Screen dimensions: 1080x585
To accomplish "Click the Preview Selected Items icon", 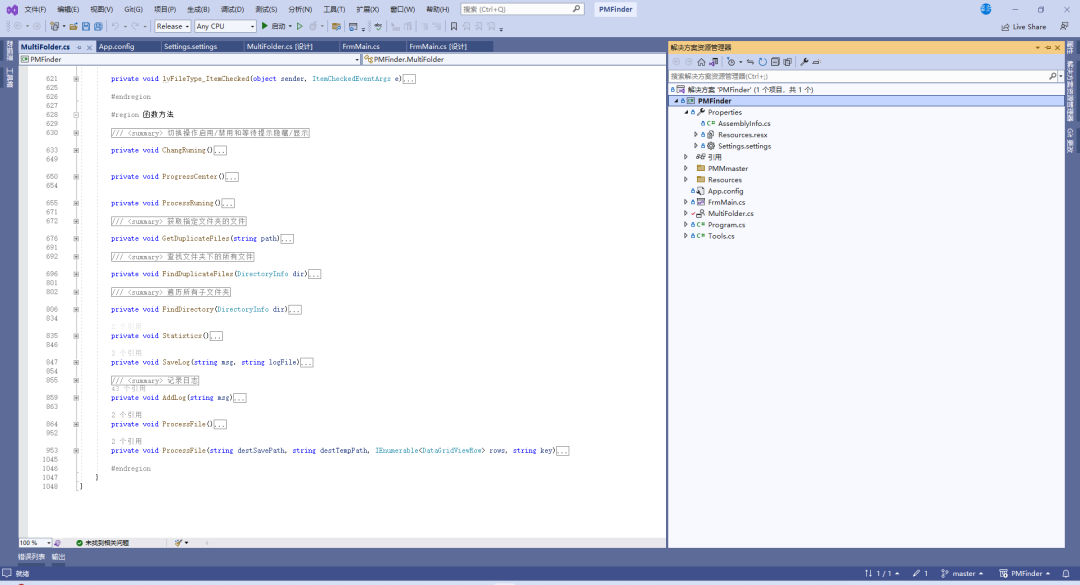I will [817, 62].
